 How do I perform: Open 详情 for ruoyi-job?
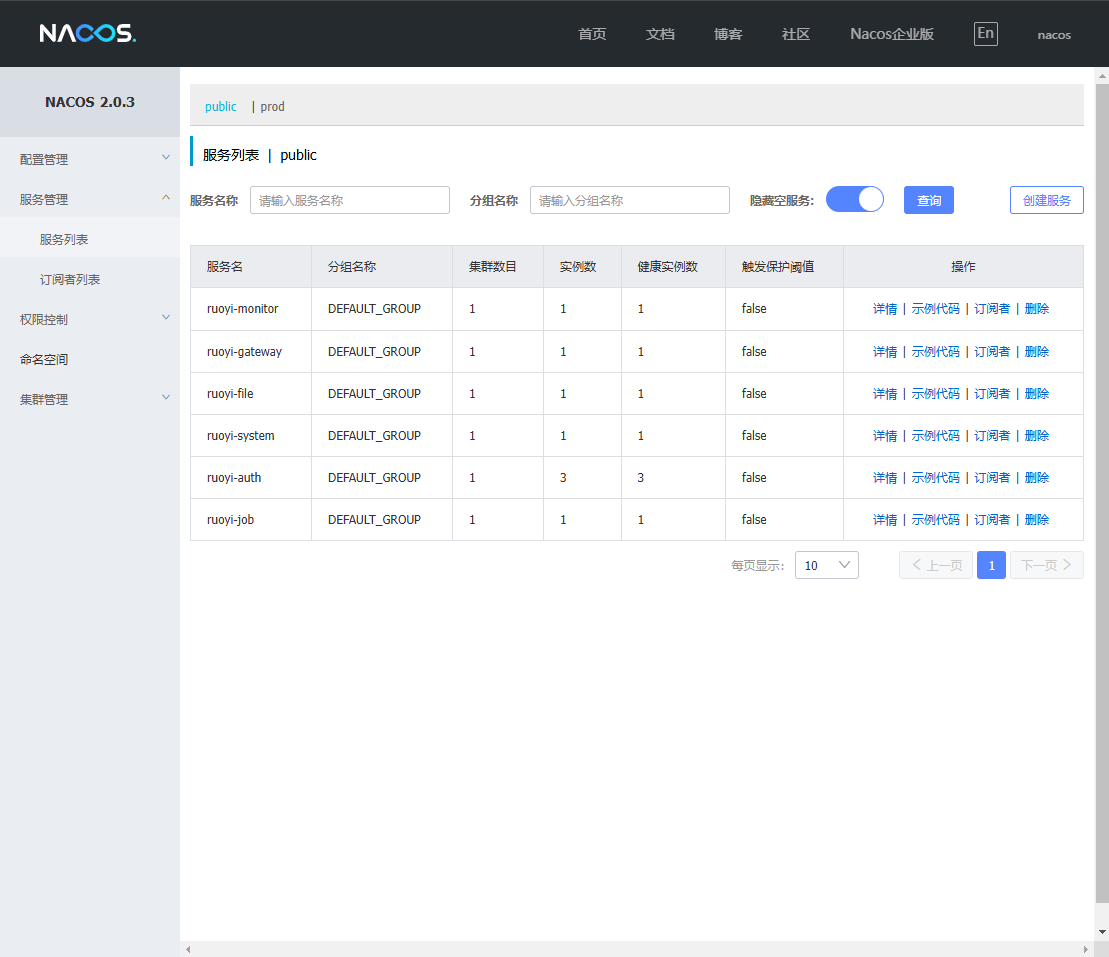pyautogui.click(x=884, y=519)
